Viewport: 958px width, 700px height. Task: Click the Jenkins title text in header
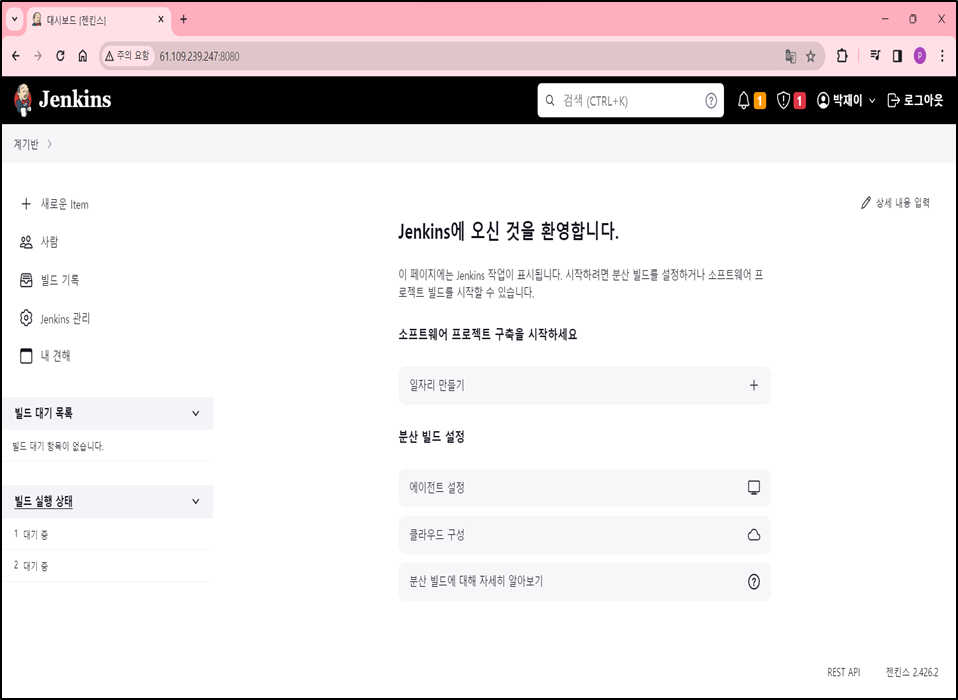coord(75,100)
